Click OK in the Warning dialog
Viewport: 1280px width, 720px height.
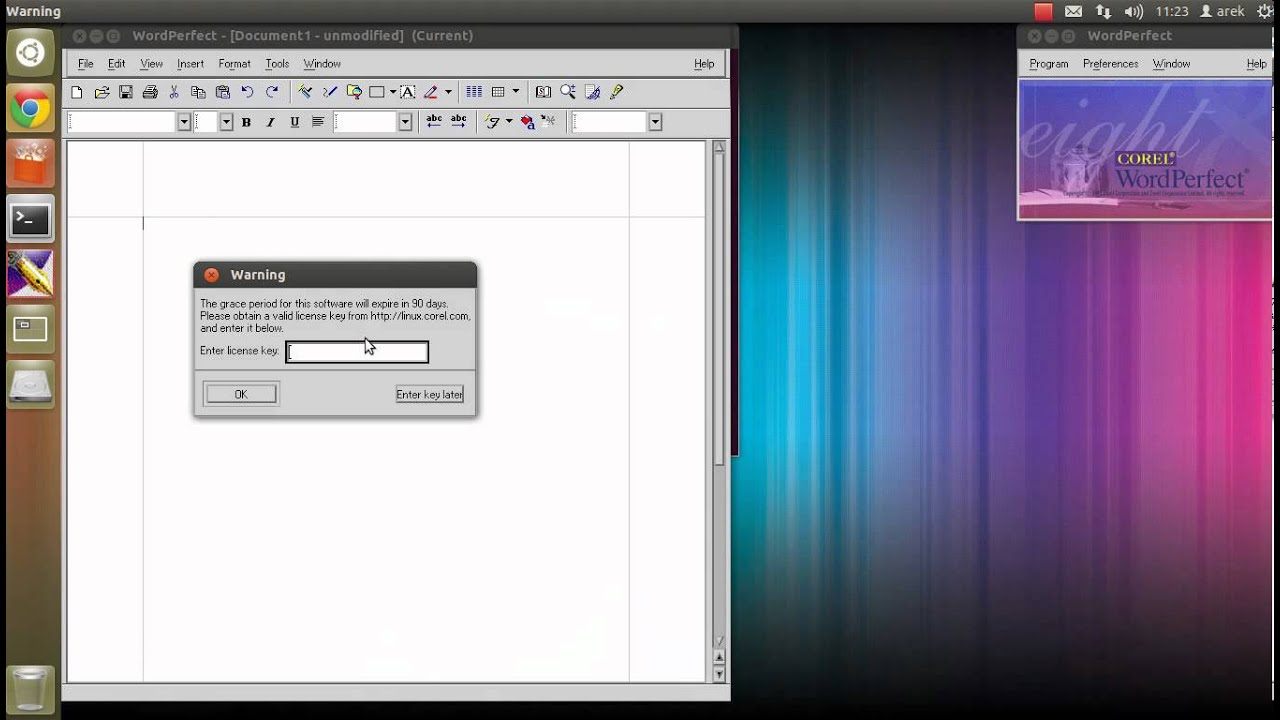coord(241,394)
